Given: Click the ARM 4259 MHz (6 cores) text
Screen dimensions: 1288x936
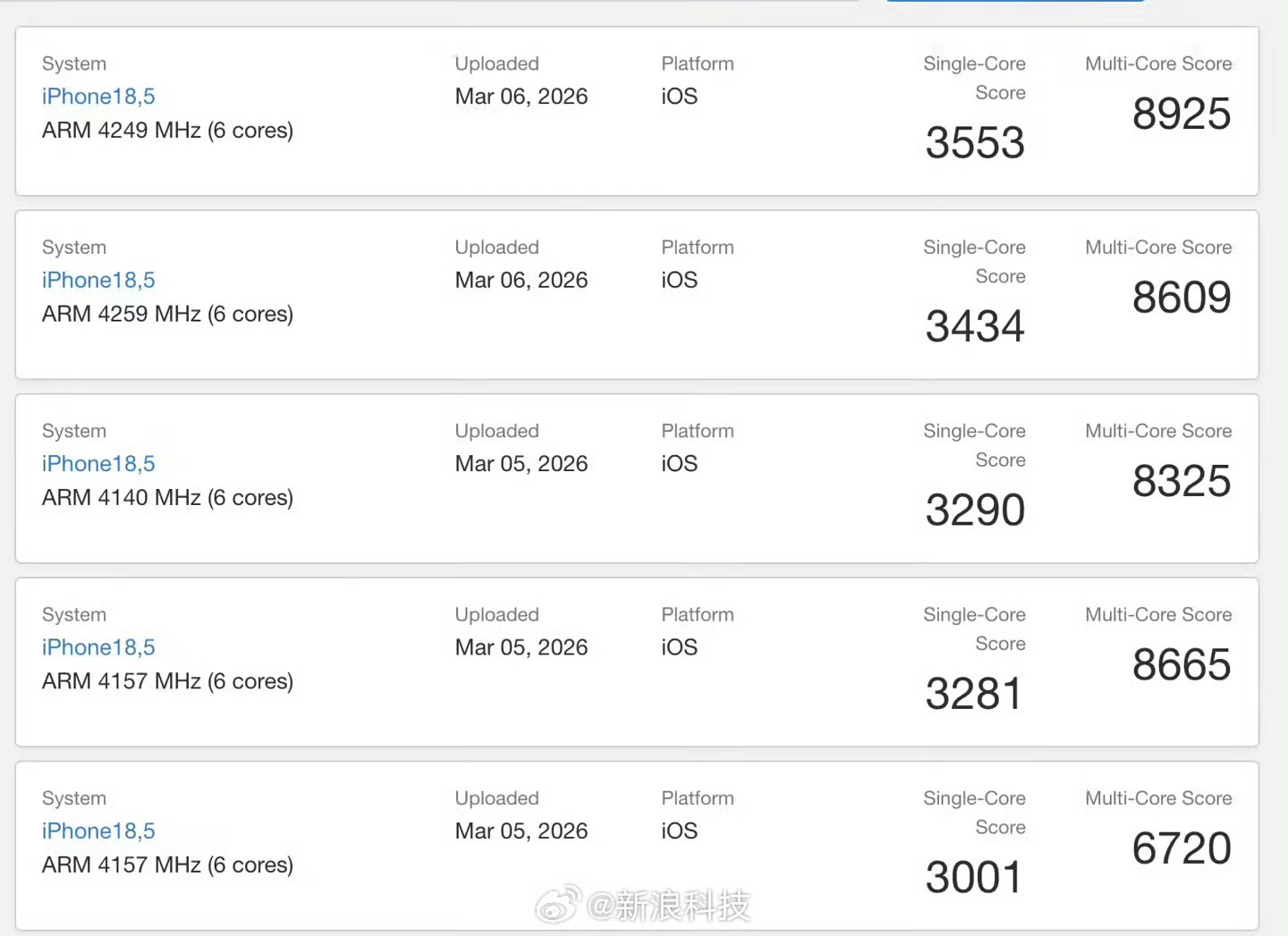Looking at the screenshot, I should 167,314.
